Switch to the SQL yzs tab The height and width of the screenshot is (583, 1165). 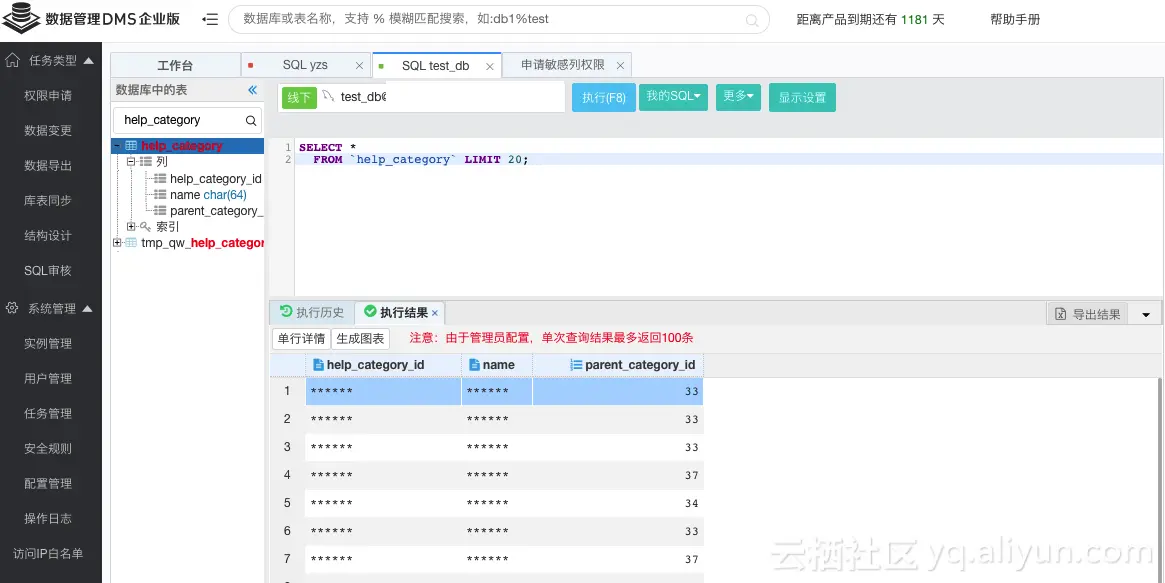tap(305, 65)
